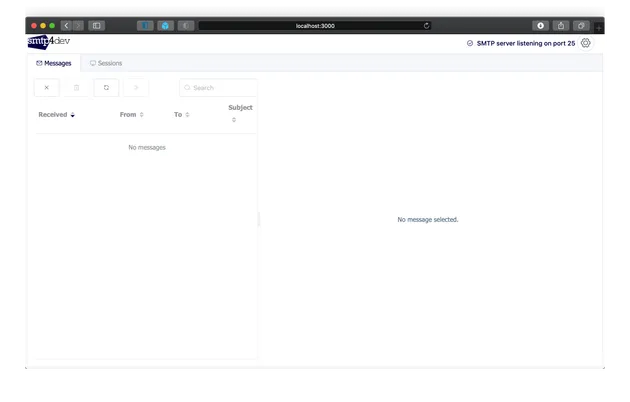Reload the page in Safari

coord(426,26)
